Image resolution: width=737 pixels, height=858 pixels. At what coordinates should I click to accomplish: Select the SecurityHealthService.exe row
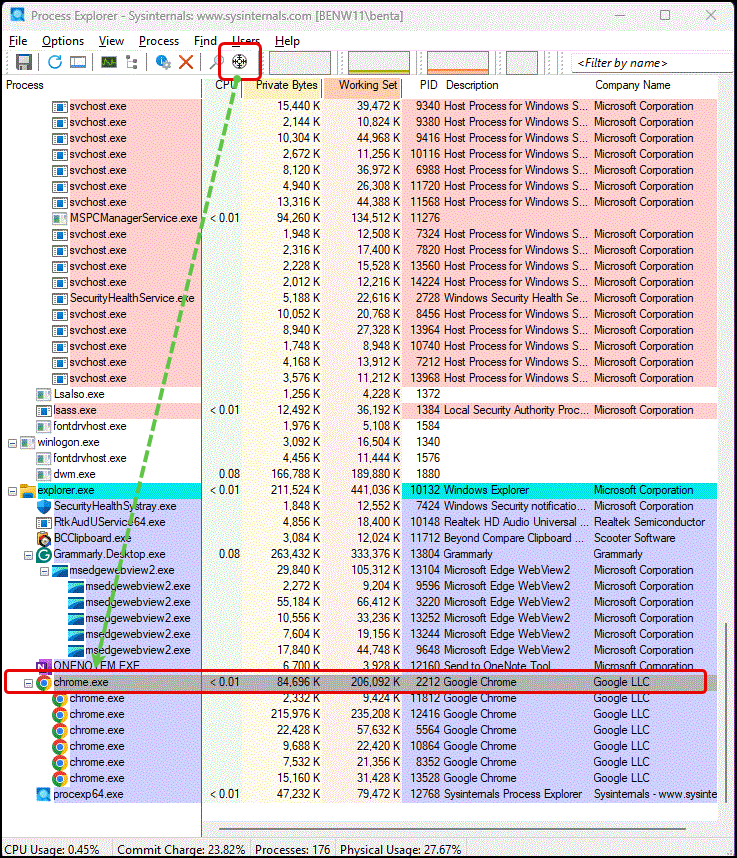click(360, 298)
